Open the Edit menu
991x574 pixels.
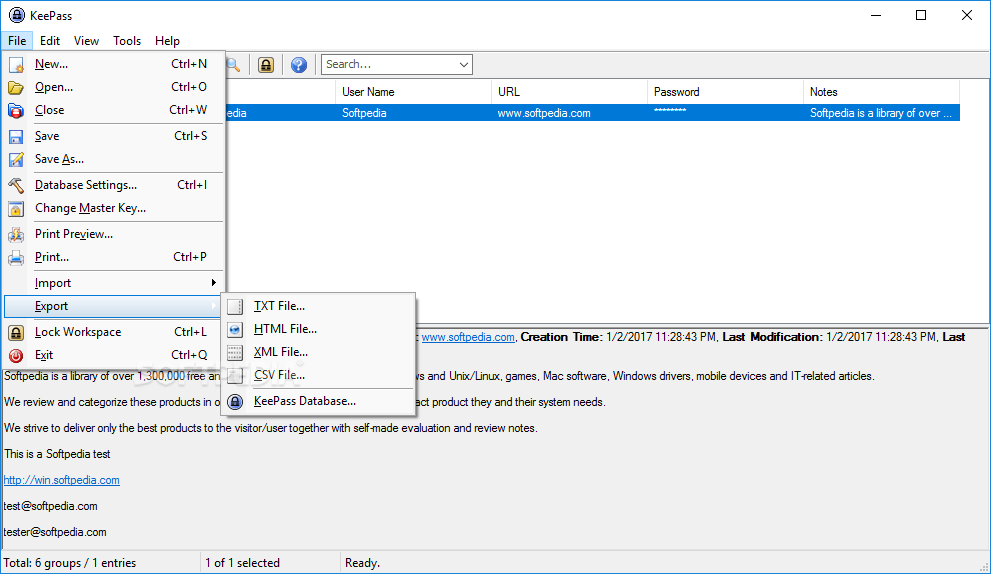click(x=50, y=41)
